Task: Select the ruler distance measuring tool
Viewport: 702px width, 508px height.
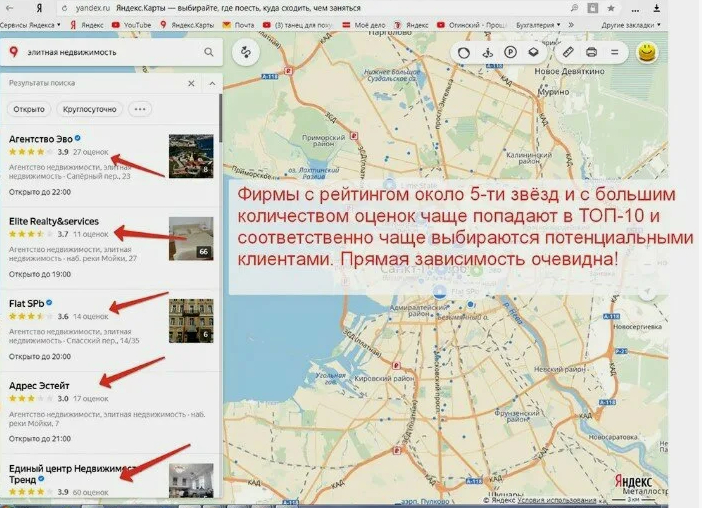Action: [567, 51]
